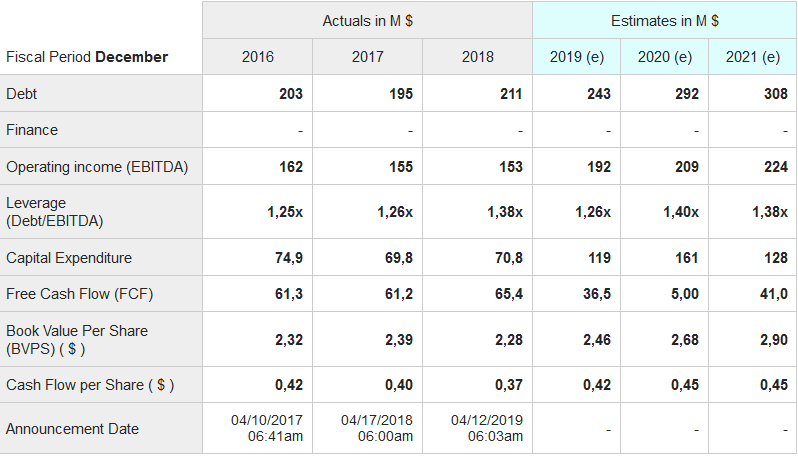The height and width of the screenshot is (460, 798).
Task: Click the "Estimates in M $" header
Action: [665, 21]
